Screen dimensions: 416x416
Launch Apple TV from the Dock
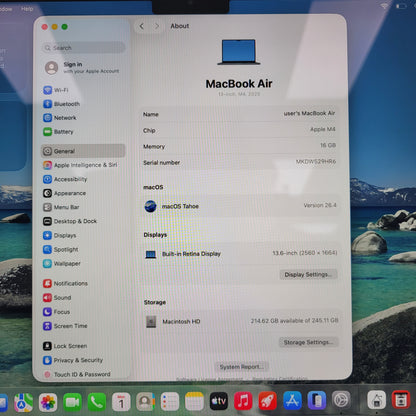tap(219, 401)
